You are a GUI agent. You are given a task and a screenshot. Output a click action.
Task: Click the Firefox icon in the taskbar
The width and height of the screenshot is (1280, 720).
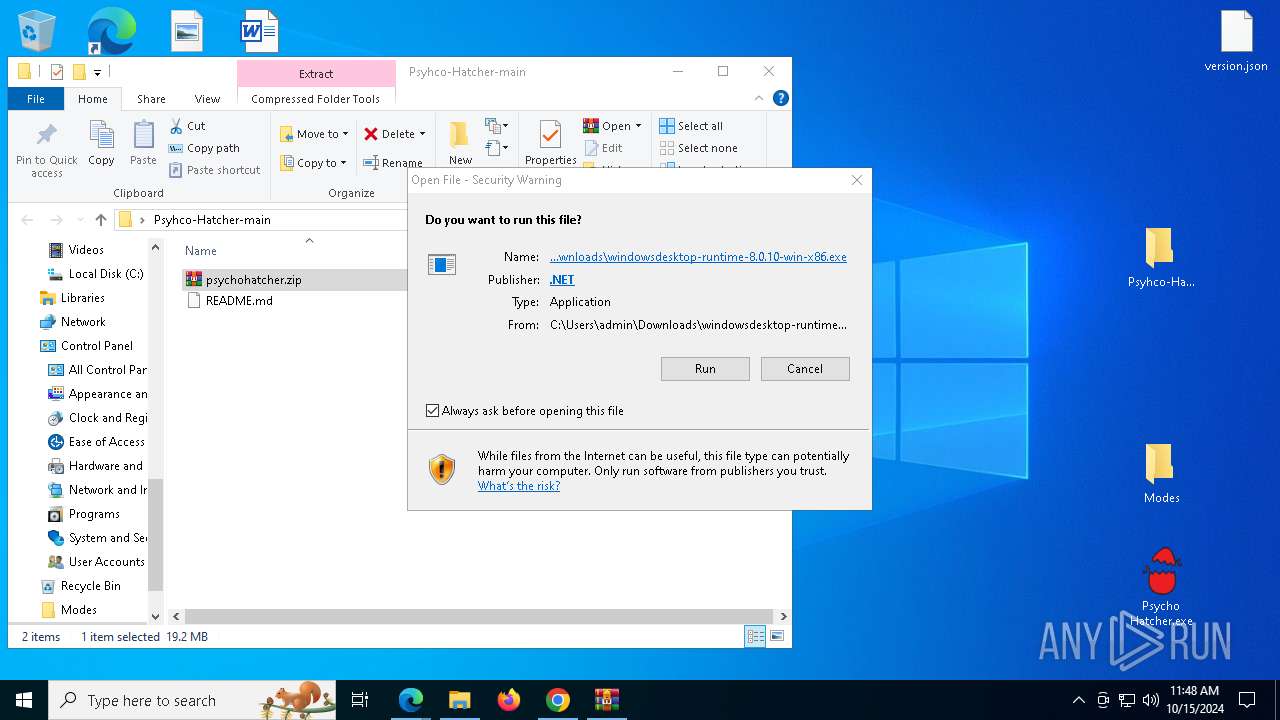pyautogui.click(x=509, y=700)
